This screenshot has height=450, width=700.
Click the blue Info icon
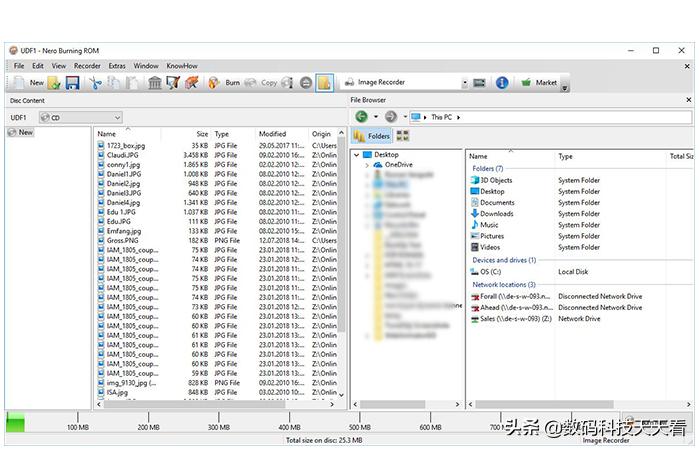502,83
